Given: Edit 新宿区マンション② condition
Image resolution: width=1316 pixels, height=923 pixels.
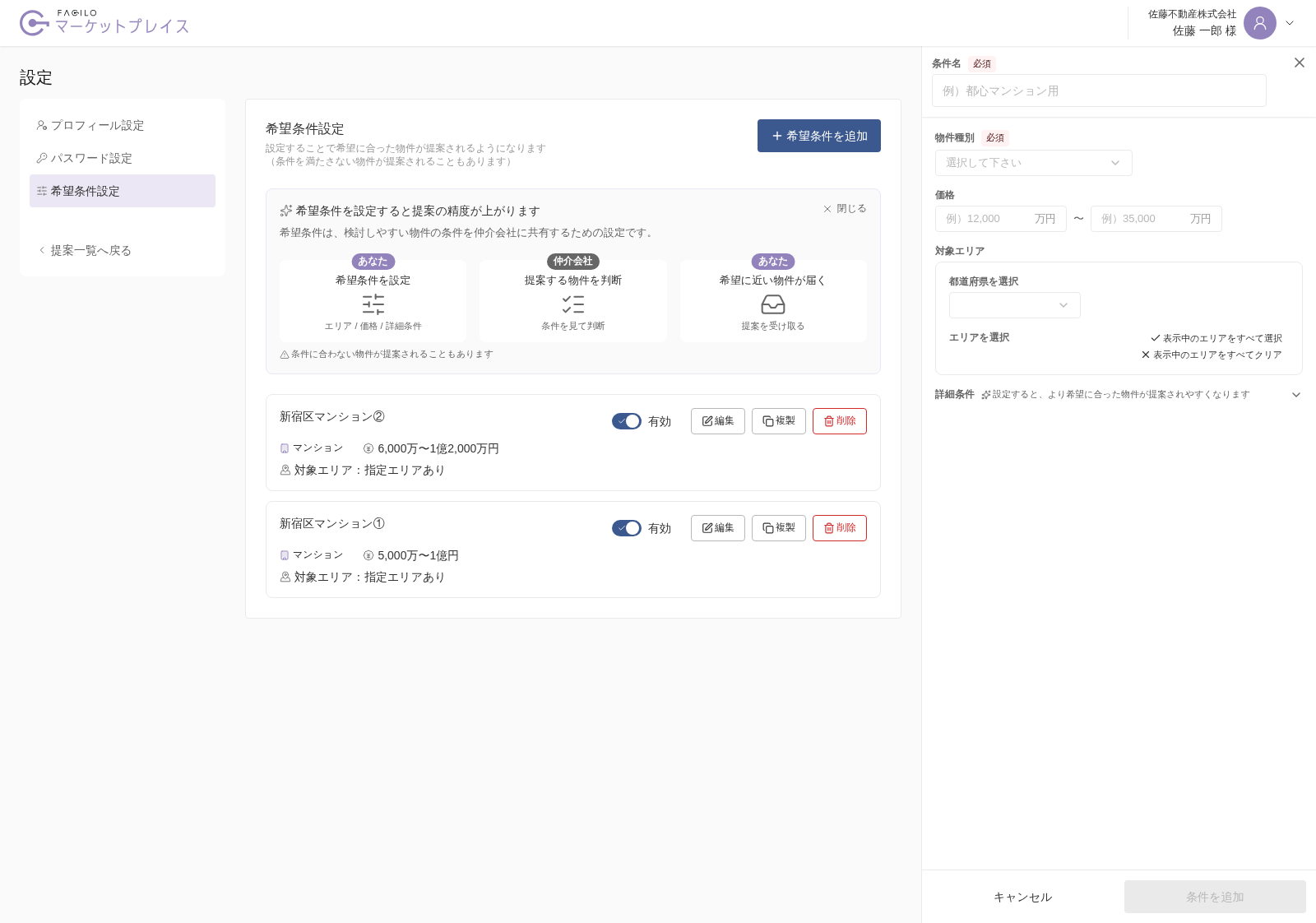Looking at the screenshot, I should tap(718, 421).
